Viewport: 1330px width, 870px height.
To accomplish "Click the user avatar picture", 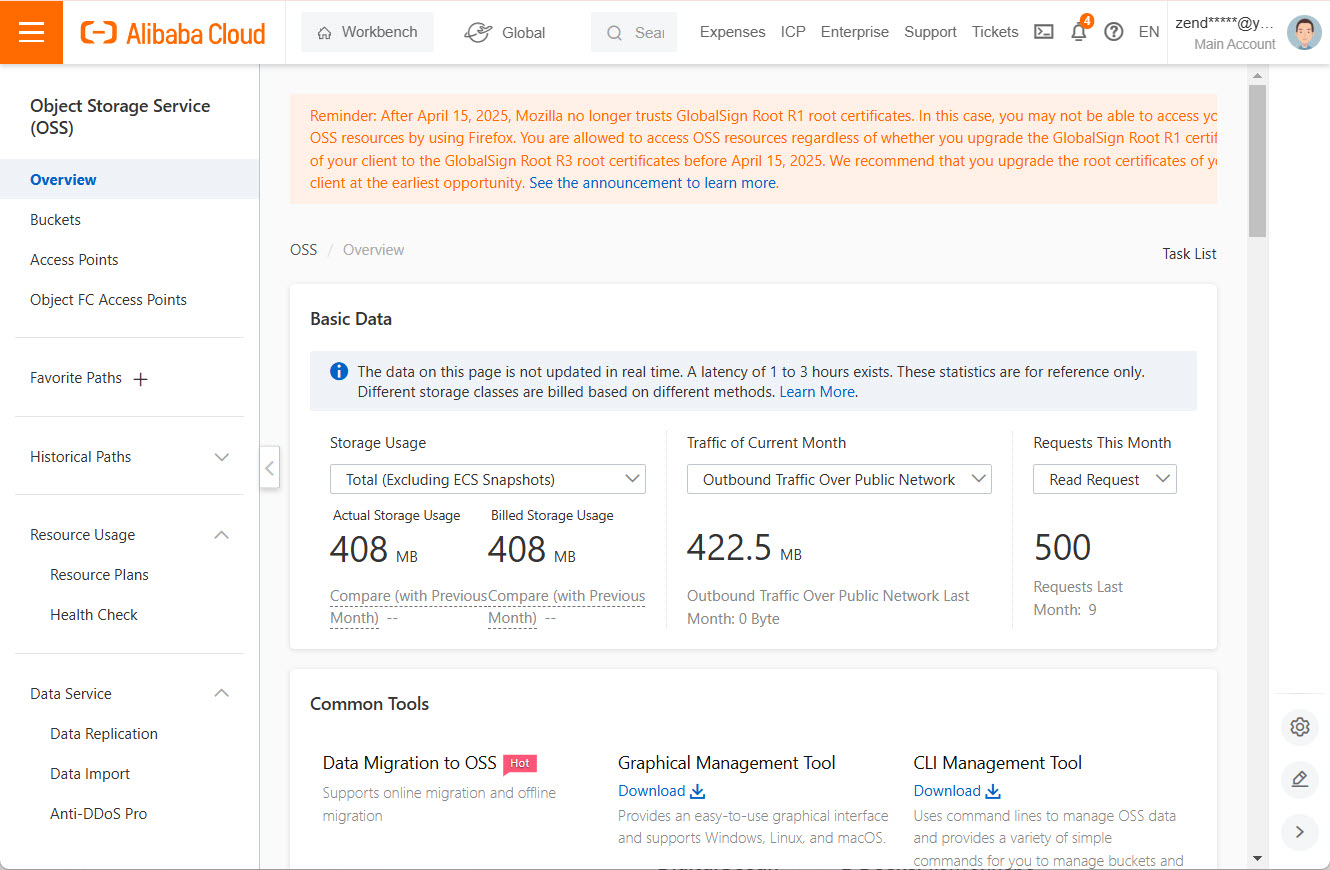I will click(x=1304, y=32).
